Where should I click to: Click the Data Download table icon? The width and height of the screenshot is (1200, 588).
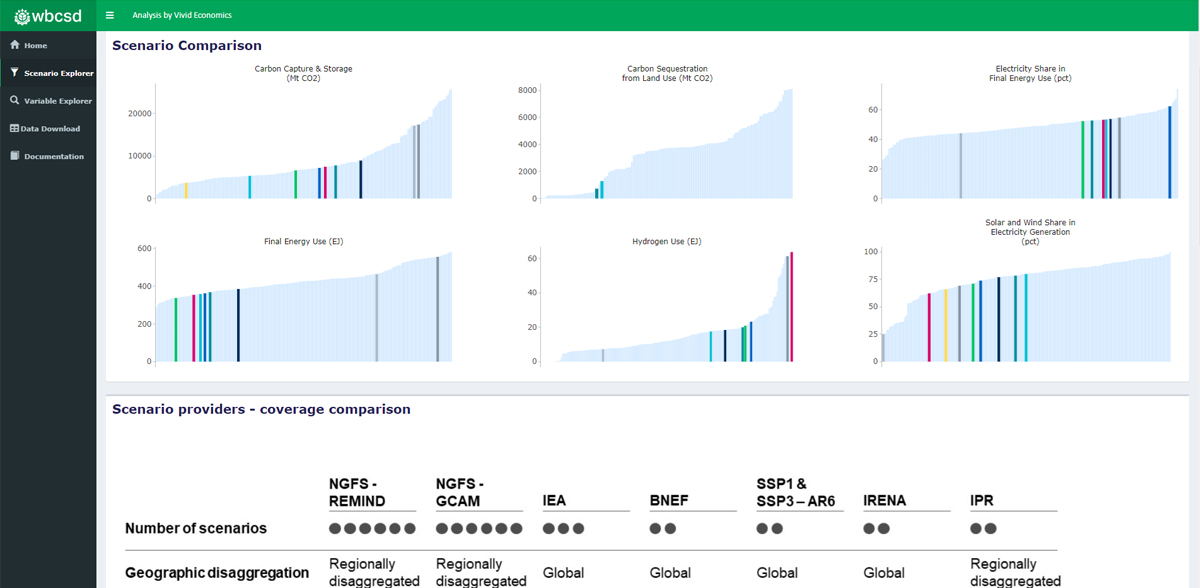tap(15, 128)
